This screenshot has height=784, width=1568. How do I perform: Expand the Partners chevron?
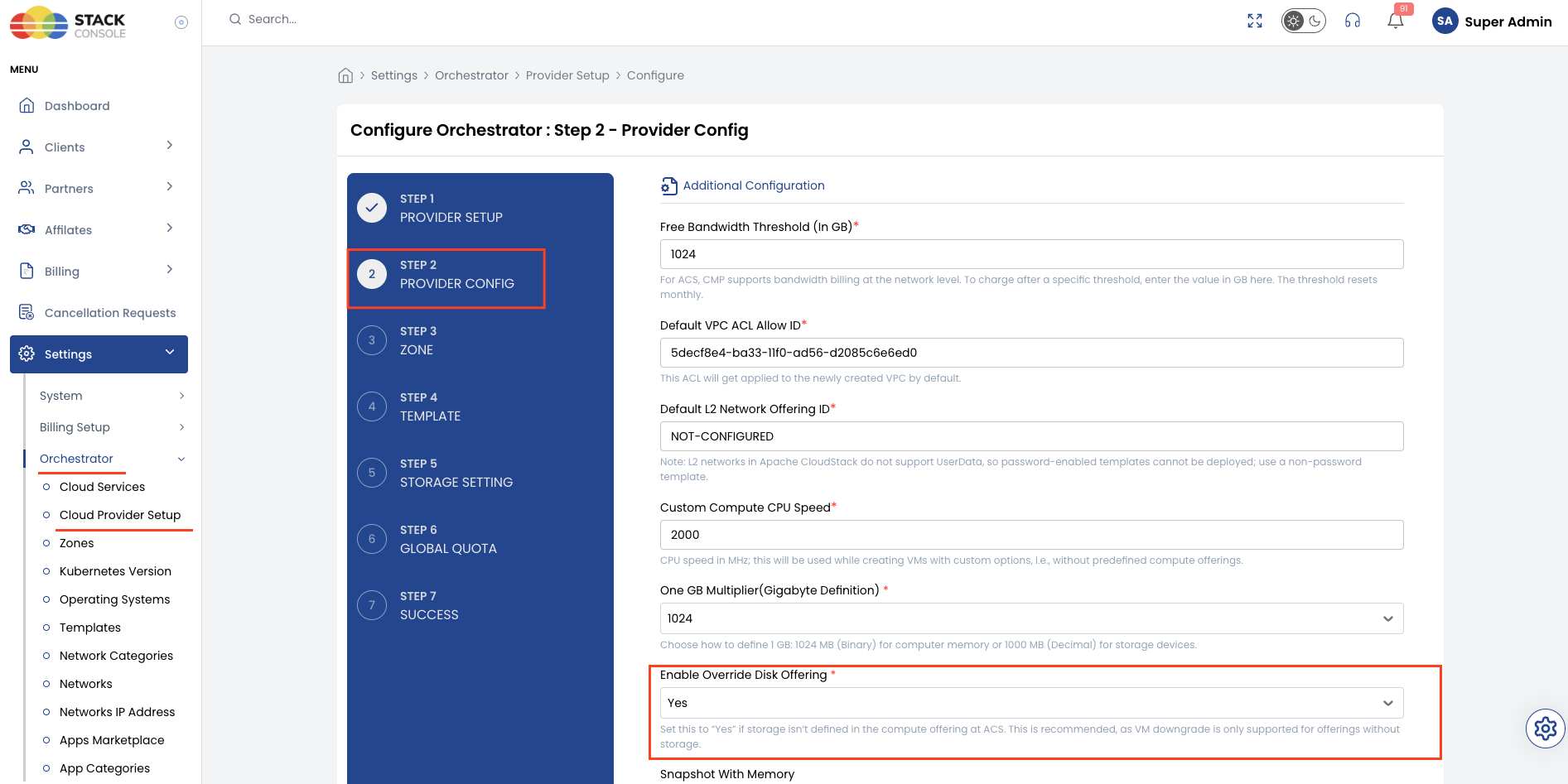point(170,186)
